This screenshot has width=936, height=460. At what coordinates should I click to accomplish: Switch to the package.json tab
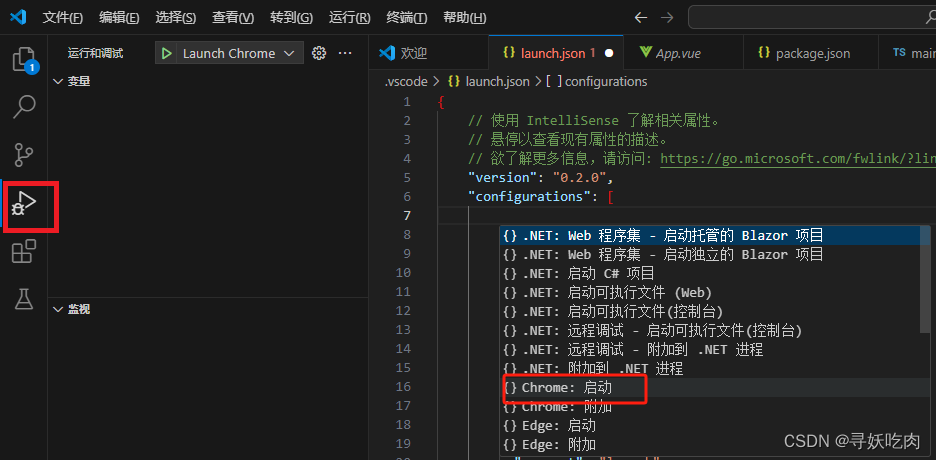point(811,53)
